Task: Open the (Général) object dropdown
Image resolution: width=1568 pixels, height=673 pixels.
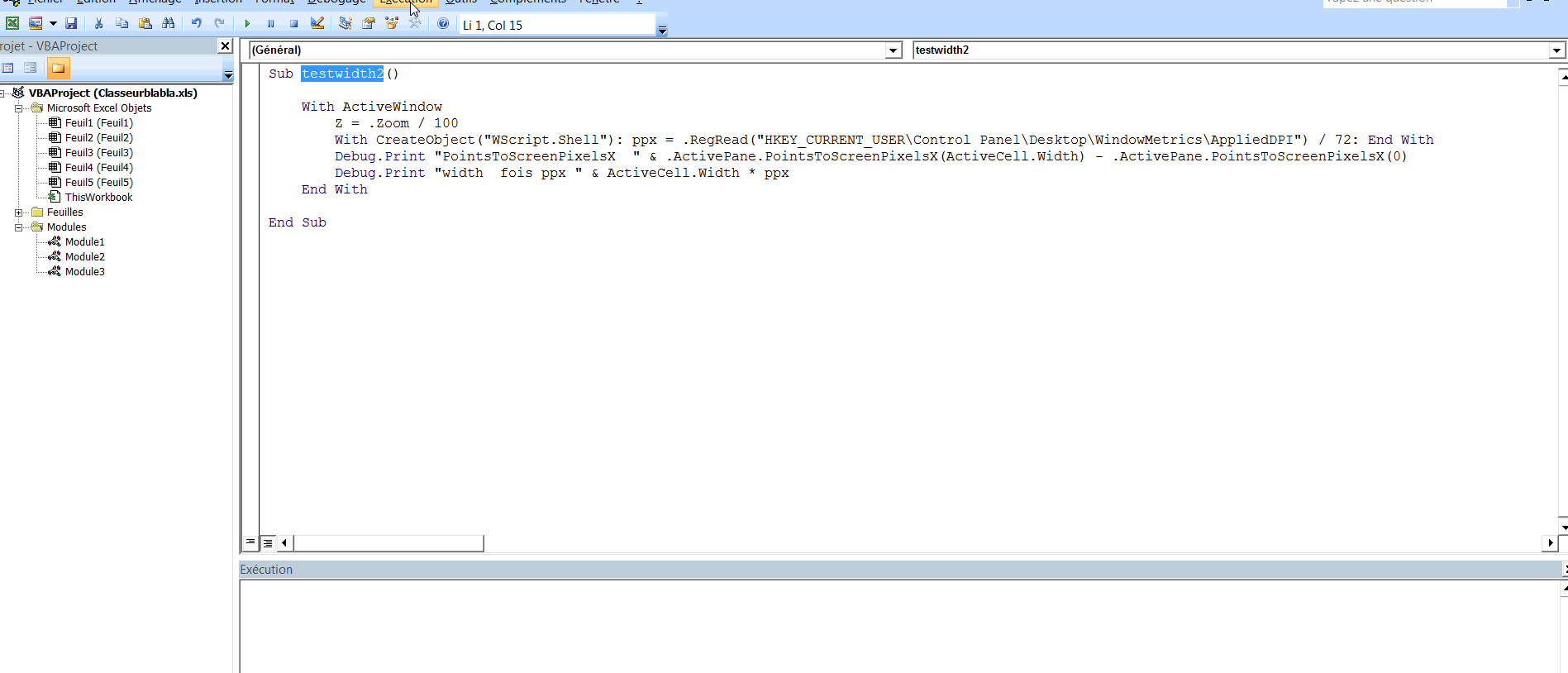Action: point(893,50)
